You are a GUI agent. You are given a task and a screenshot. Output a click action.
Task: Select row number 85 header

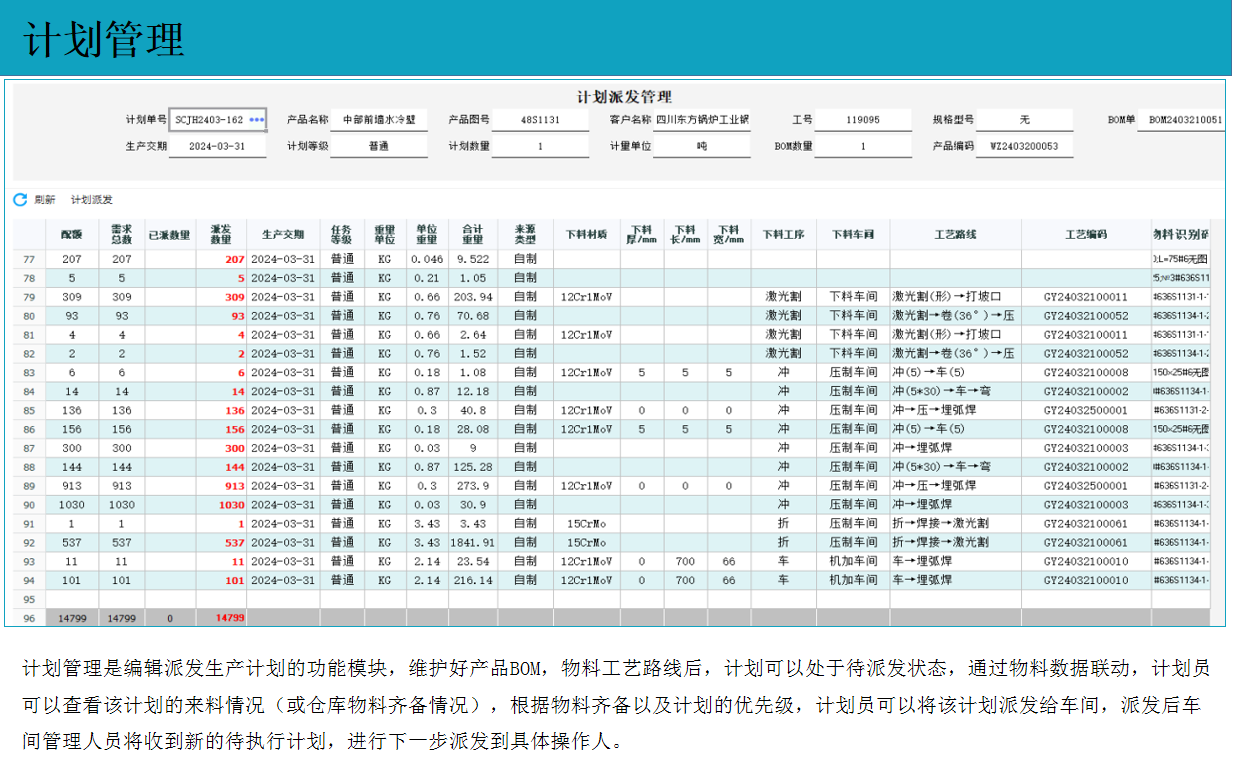coord(29,410)
